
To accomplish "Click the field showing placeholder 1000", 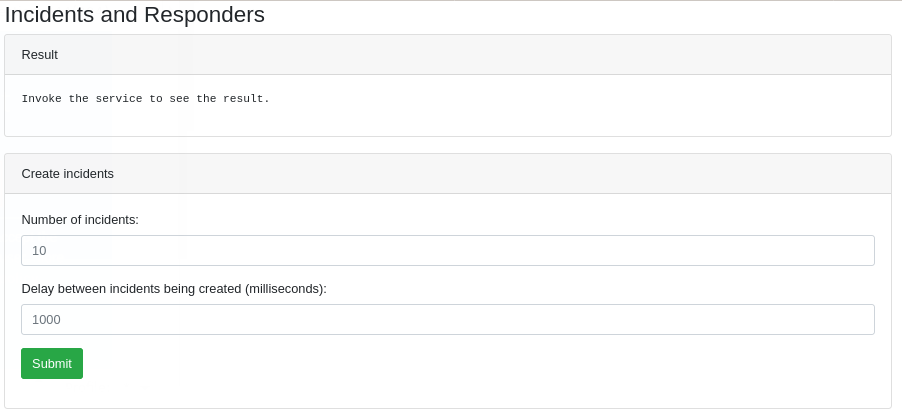I will (x=447, y=319).
